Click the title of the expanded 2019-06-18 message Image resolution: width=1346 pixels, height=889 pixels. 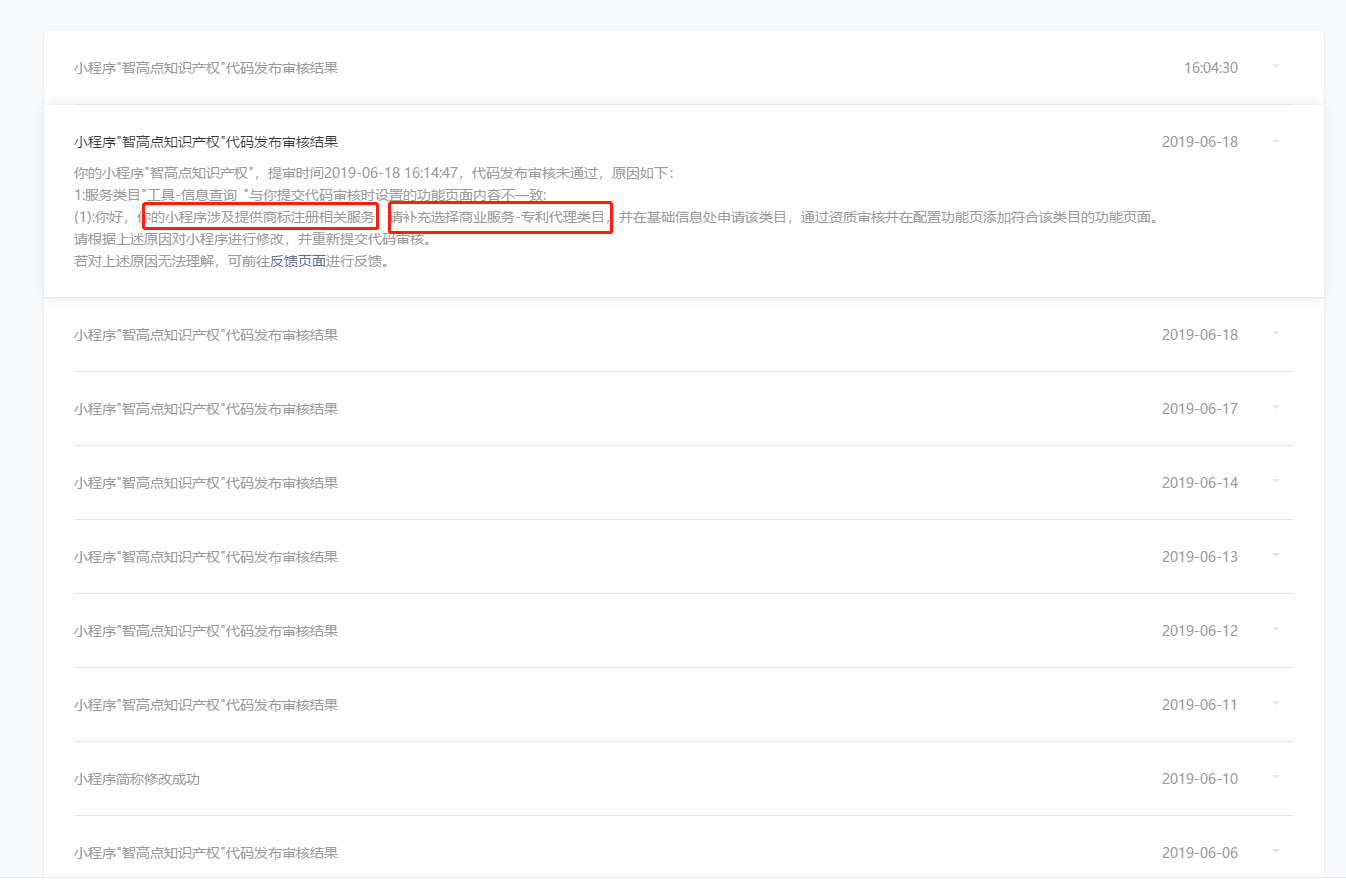point(206,142)
